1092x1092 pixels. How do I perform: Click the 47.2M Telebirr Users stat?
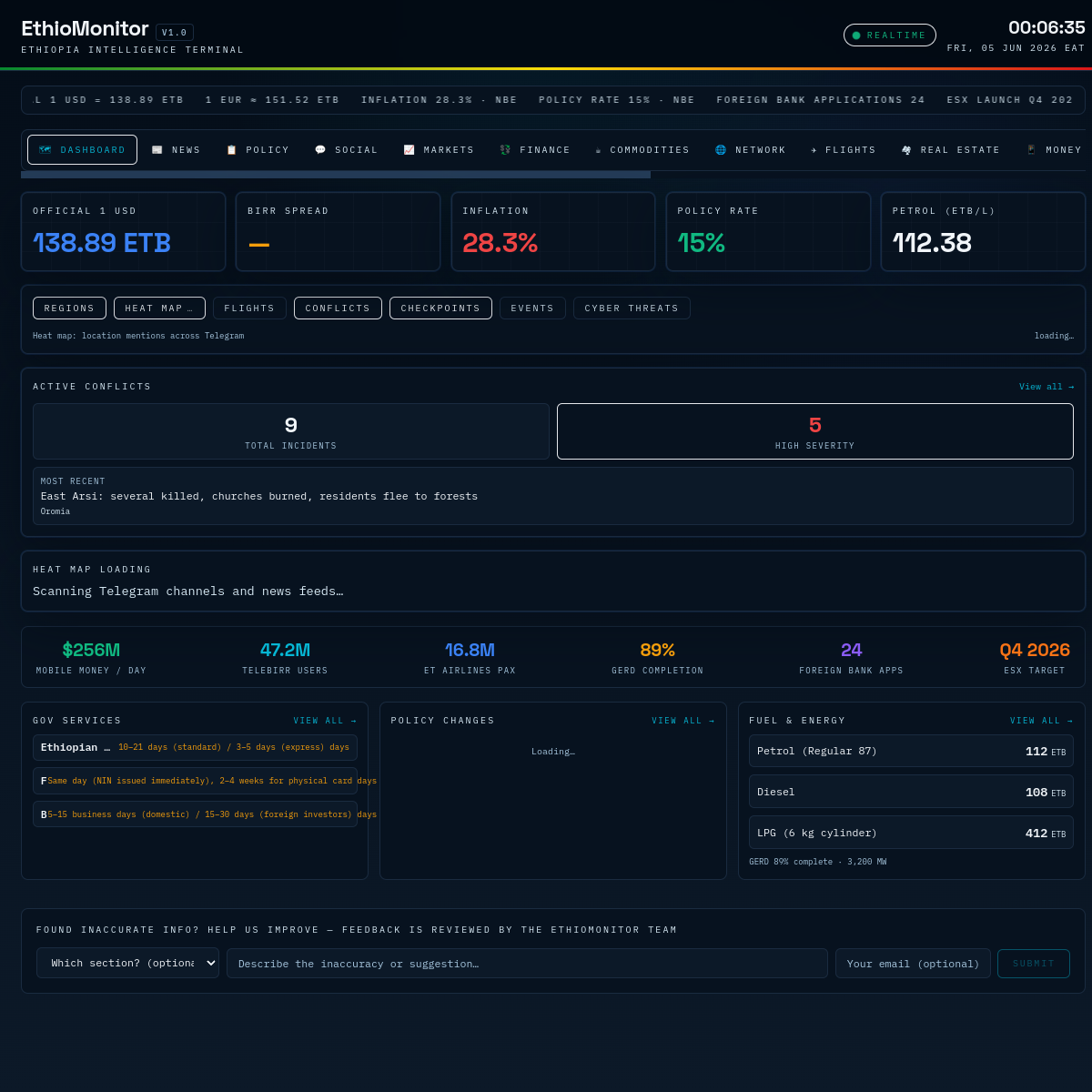[x=285, y=658]
